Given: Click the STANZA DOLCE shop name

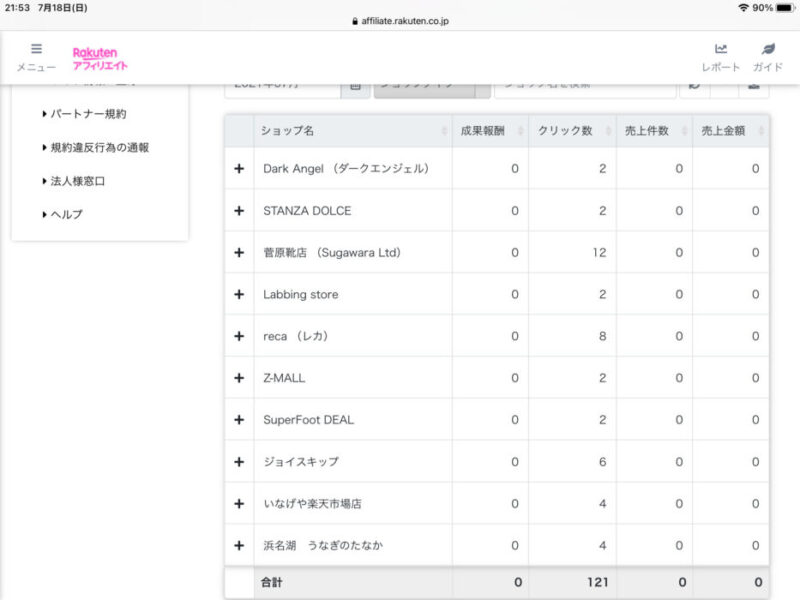Looking at the screenshot, I should pyautogui.click(x=307, y=211).
